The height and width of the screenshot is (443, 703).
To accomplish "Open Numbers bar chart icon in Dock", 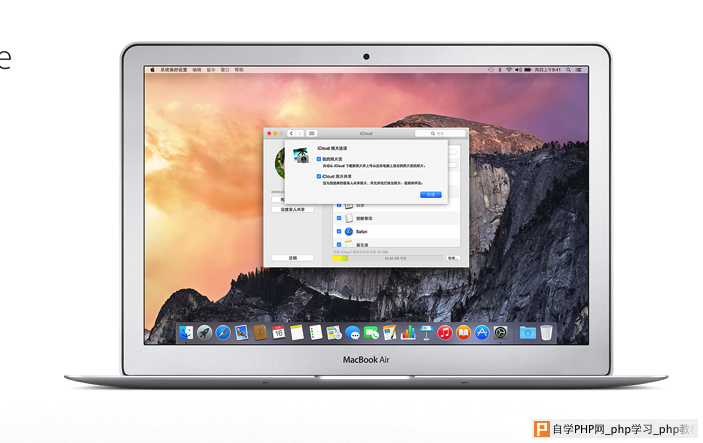I will (x=408, y=333).
